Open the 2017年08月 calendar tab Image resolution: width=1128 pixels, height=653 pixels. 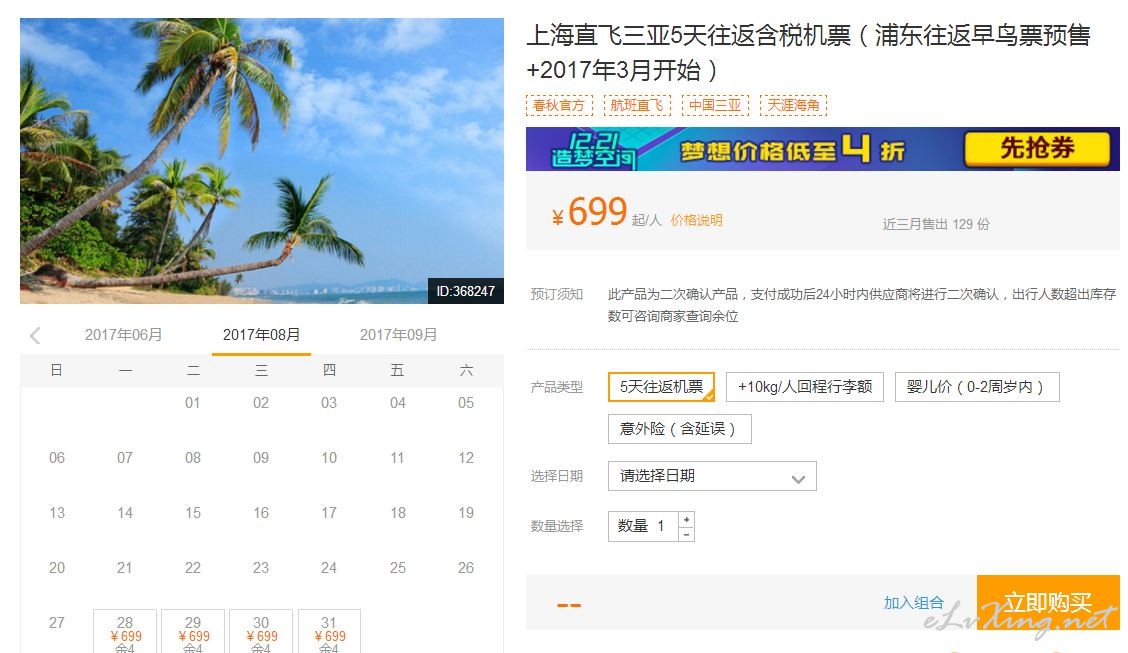(x=261, y=335)
